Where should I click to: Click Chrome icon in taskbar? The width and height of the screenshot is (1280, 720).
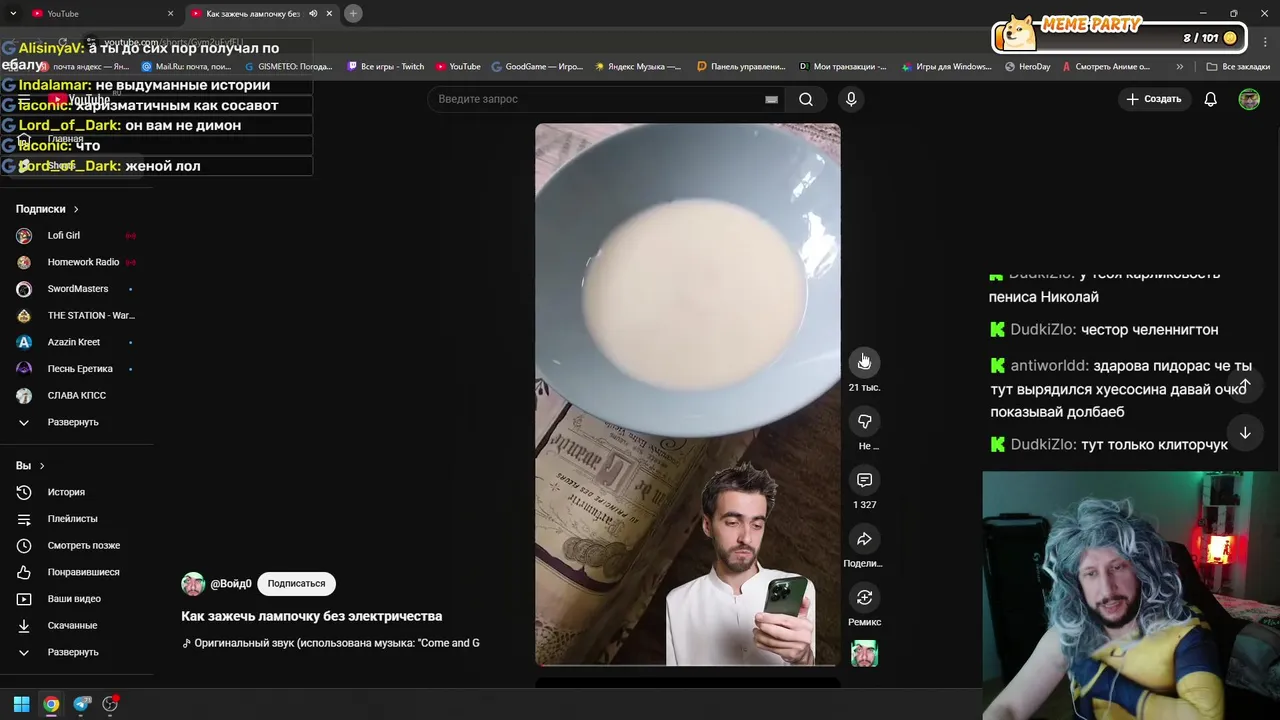[x=51, y=704]
